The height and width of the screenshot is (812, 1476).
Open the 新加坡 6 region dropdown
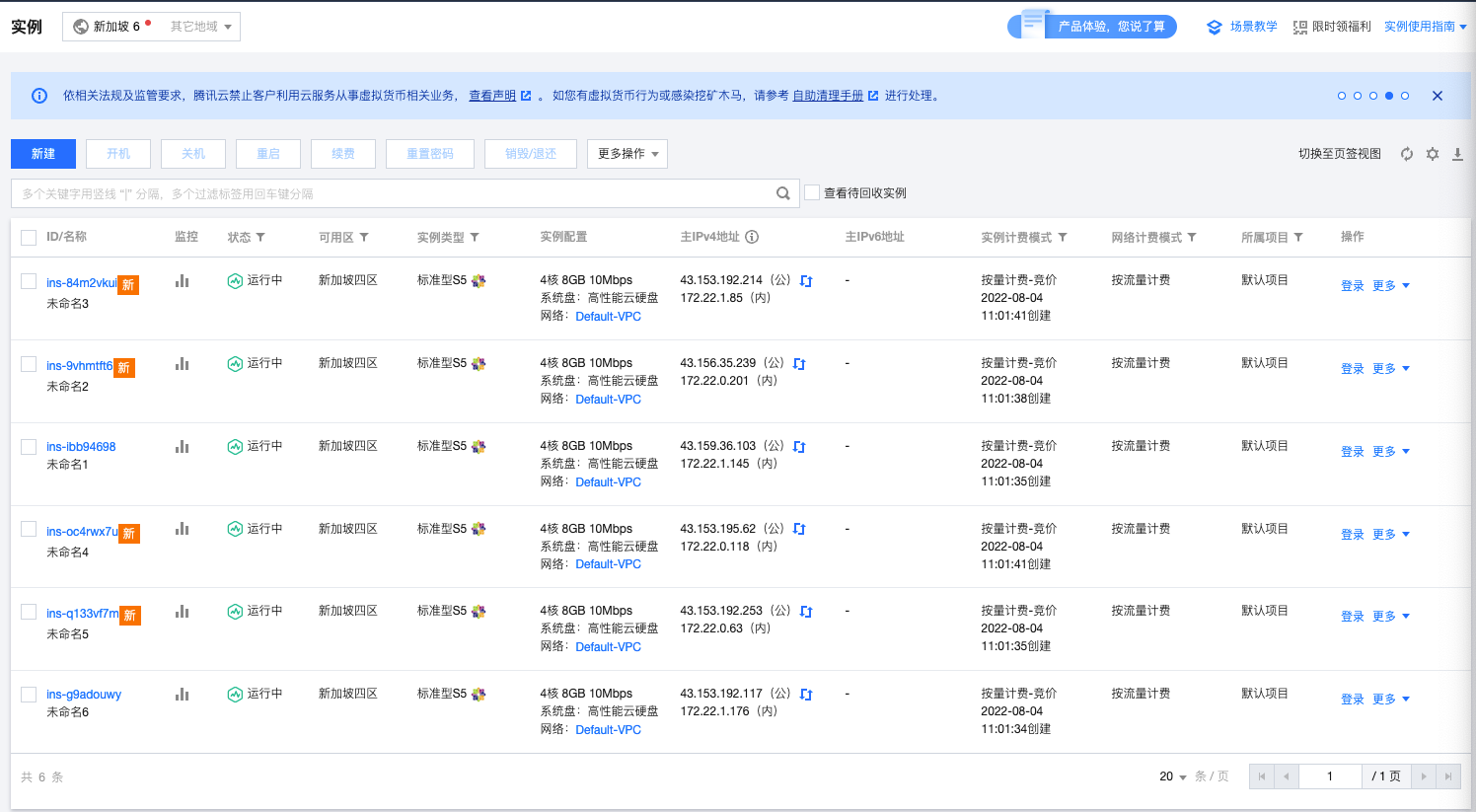coord(151,27)
